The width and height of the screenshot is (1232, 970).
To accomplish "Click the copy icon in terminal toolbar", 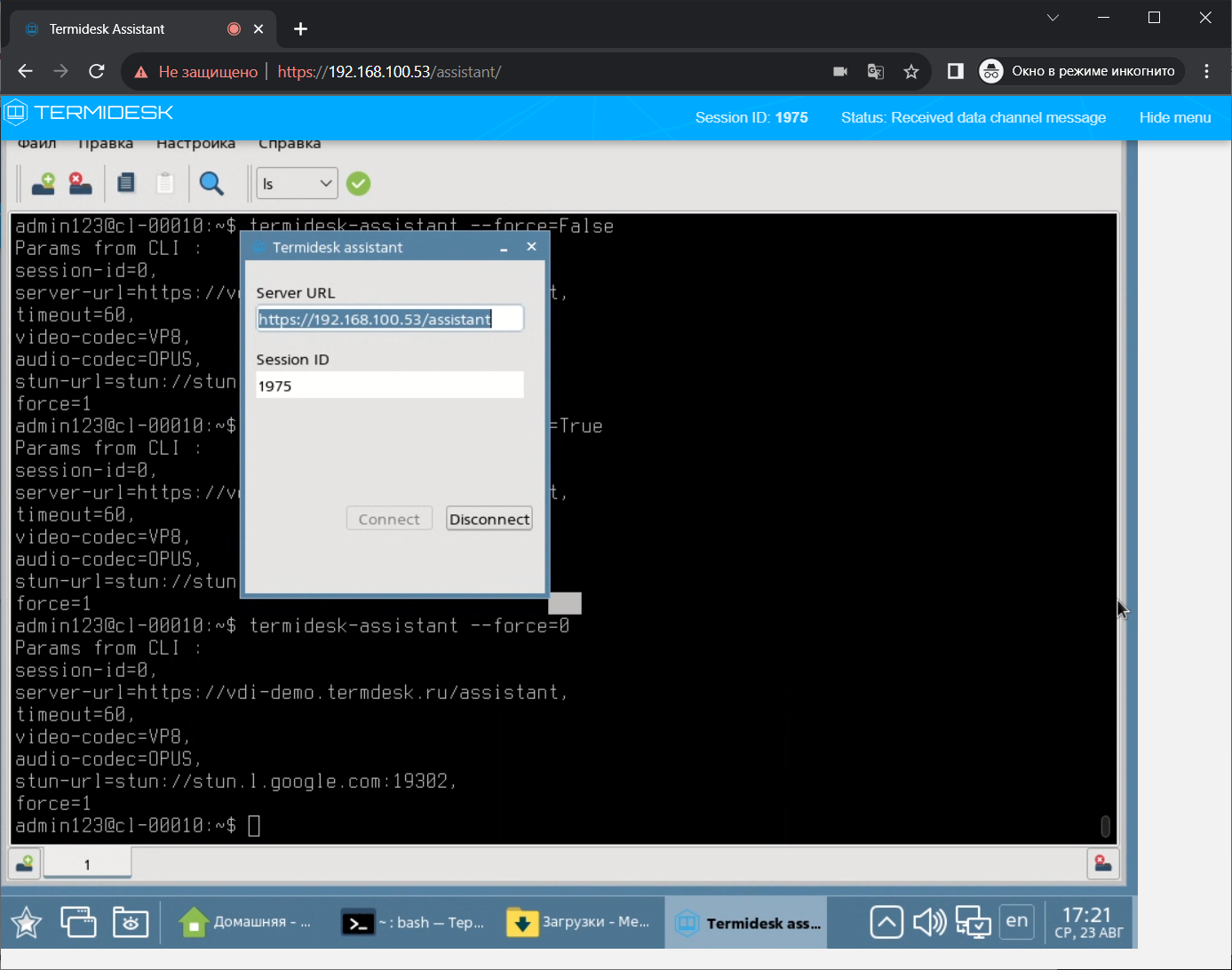I will [126, 184].
